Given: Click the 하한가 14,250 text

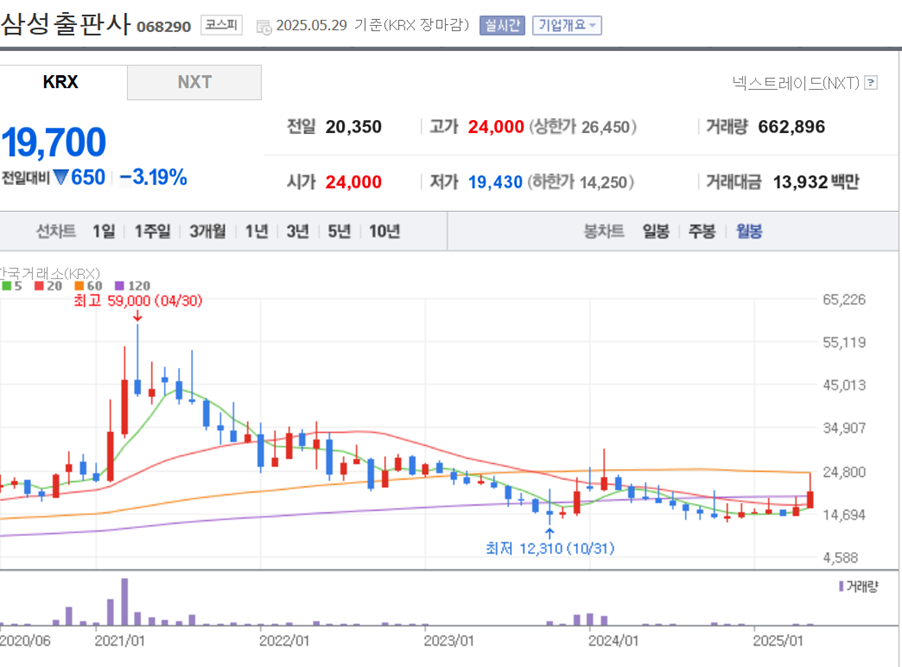Looking at the screenshot, I should (x=580, y=182).
